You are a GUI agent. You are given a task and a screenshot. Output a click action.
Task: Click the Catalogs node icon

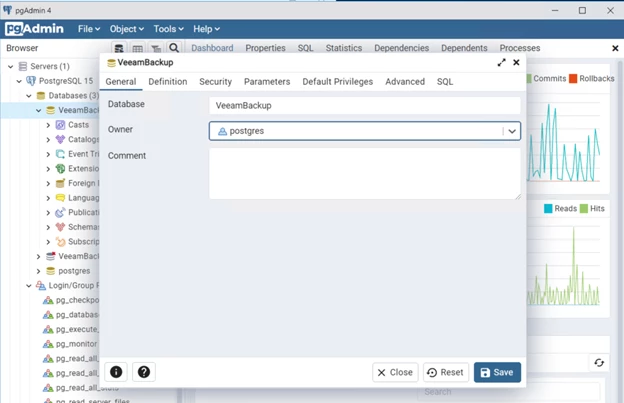pos(60,140)
